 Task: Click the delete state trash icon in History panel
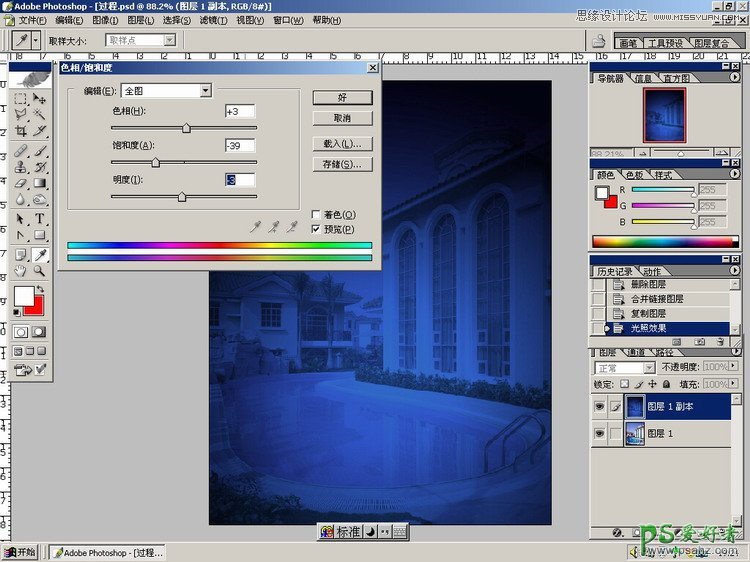tap(721, 342)
